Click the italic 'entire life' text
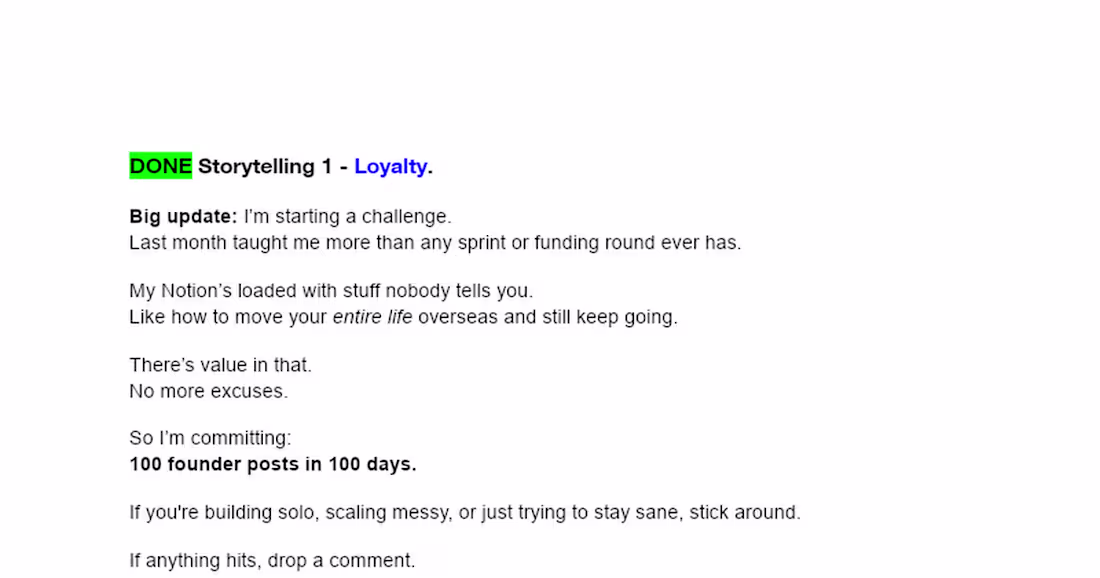This screenshot has height=578, width=1100. coord(372,318)
